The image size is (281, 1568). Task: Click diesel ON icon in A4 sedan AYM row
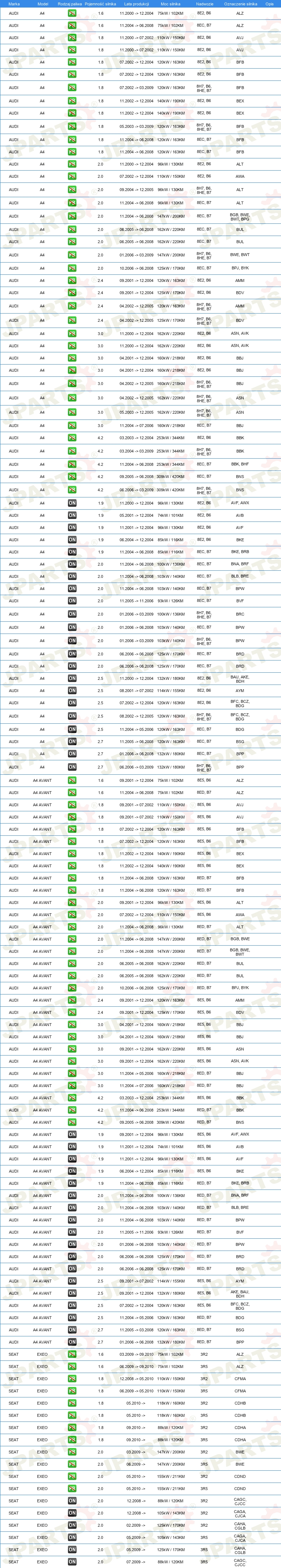[x=72, y=690]
